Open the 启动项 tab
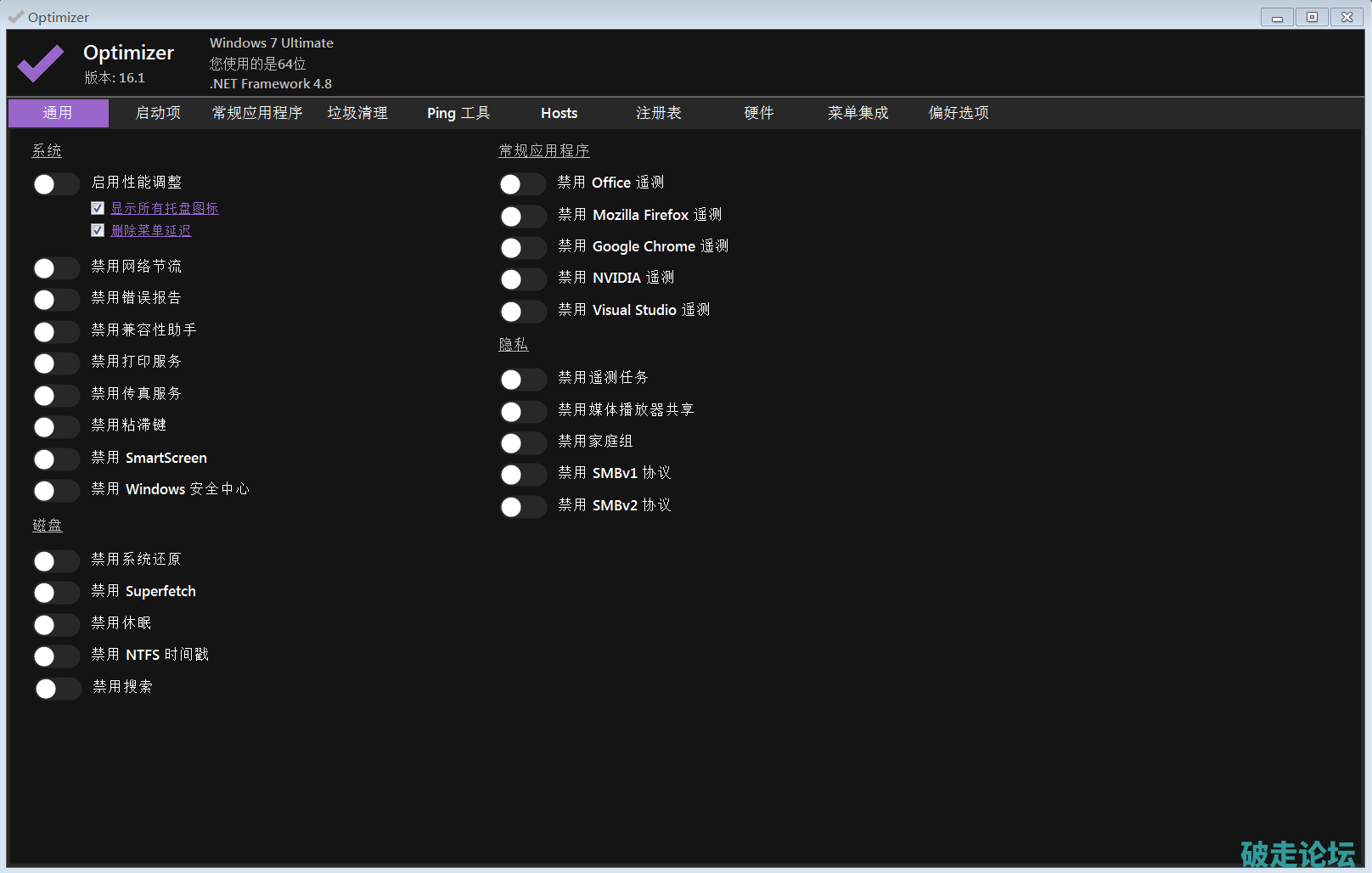1372x873 pixels. coord(158,113)
